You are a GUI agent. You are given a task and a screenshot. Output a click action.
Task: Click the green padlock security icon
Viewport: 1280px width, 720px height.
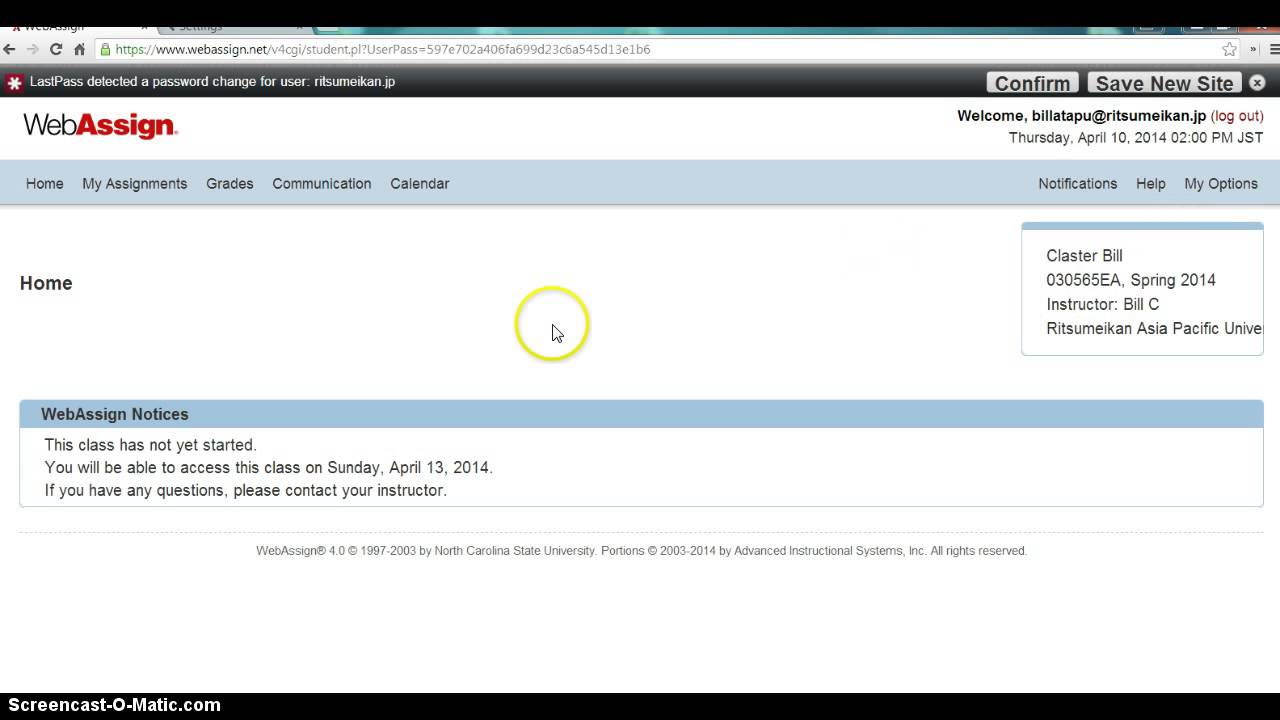(104, 49)
